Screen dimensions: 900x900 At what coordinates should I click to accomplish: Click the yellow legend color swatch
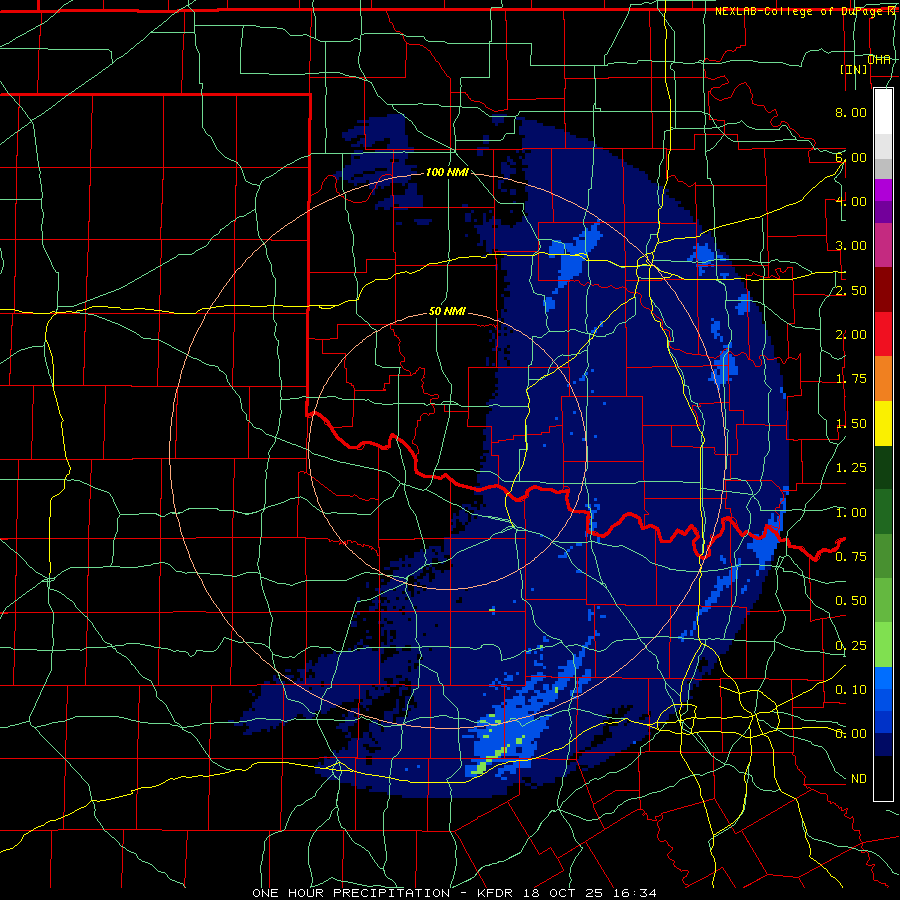(883, 424)
